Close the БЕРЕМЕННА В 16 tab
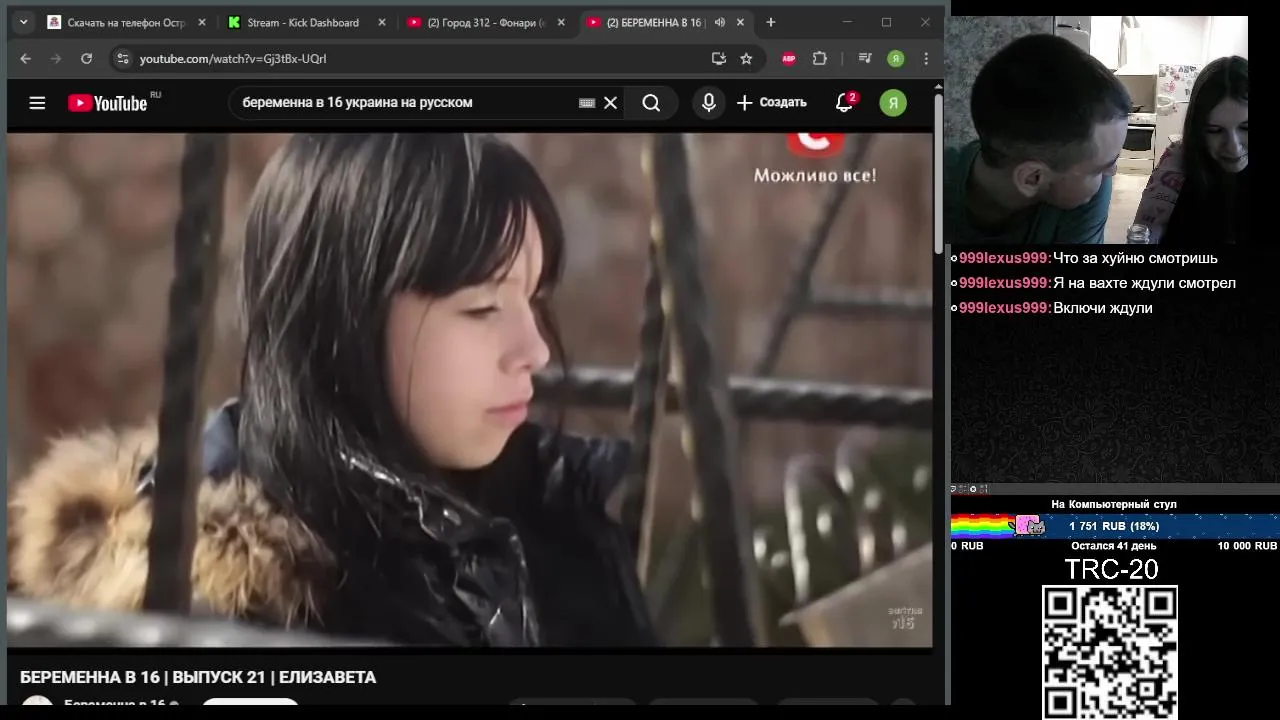 tap(740, 22)
